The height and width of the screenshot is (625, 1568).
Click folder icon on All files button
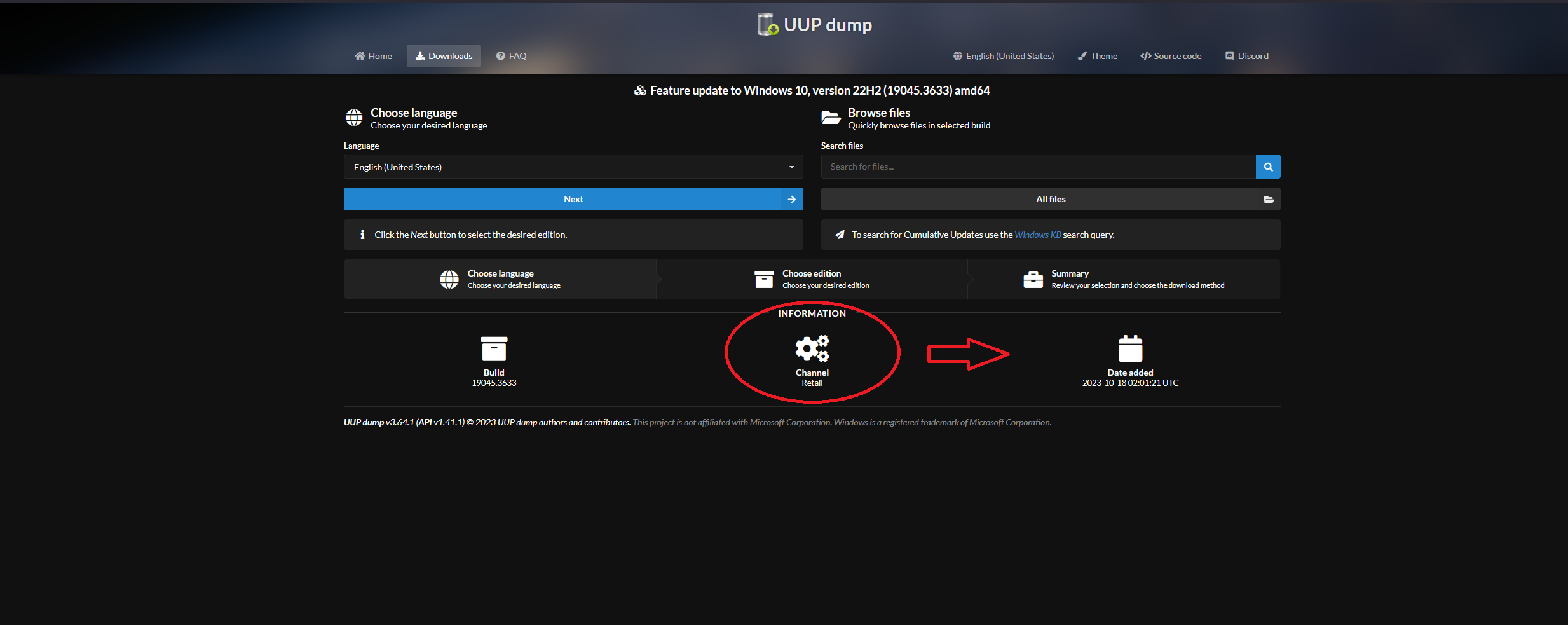tap(1269, 199)
